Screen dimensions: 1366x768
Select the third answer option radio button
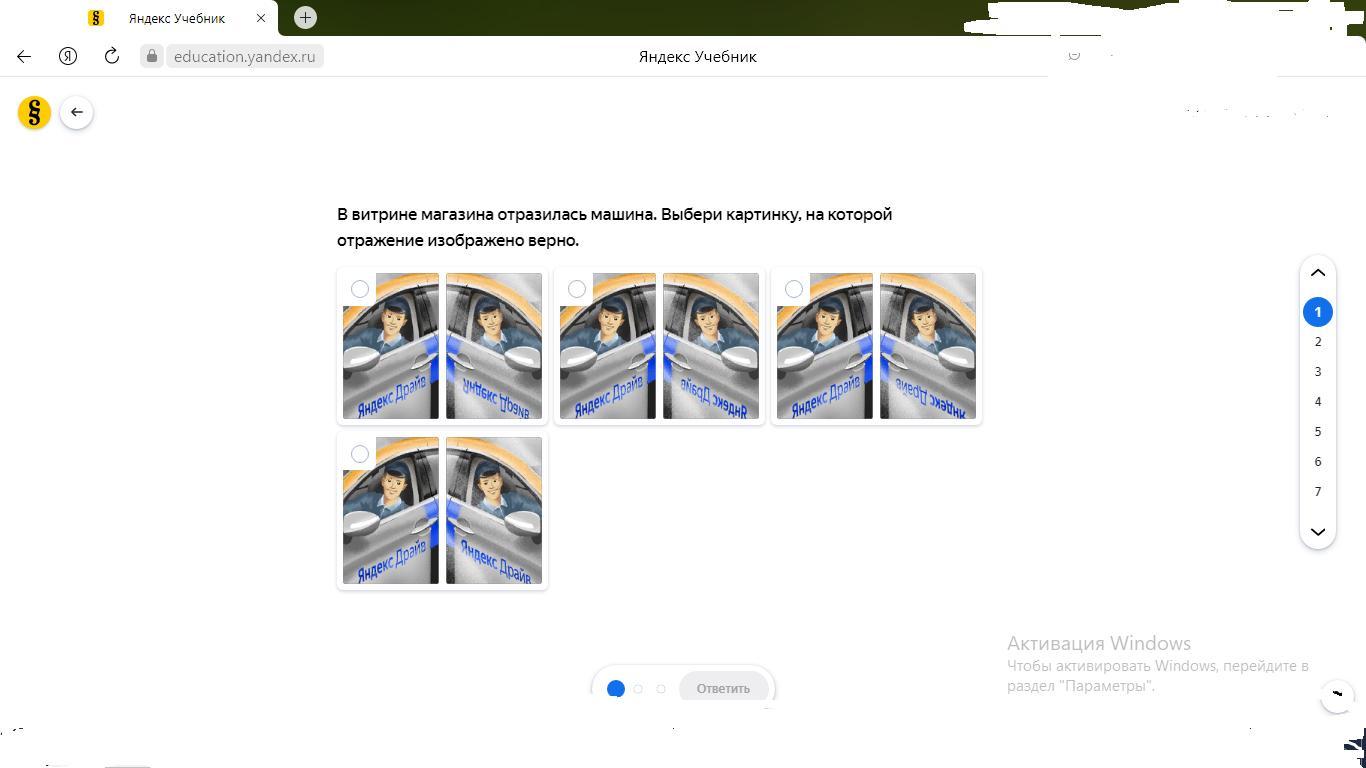[x=794, y=290]
